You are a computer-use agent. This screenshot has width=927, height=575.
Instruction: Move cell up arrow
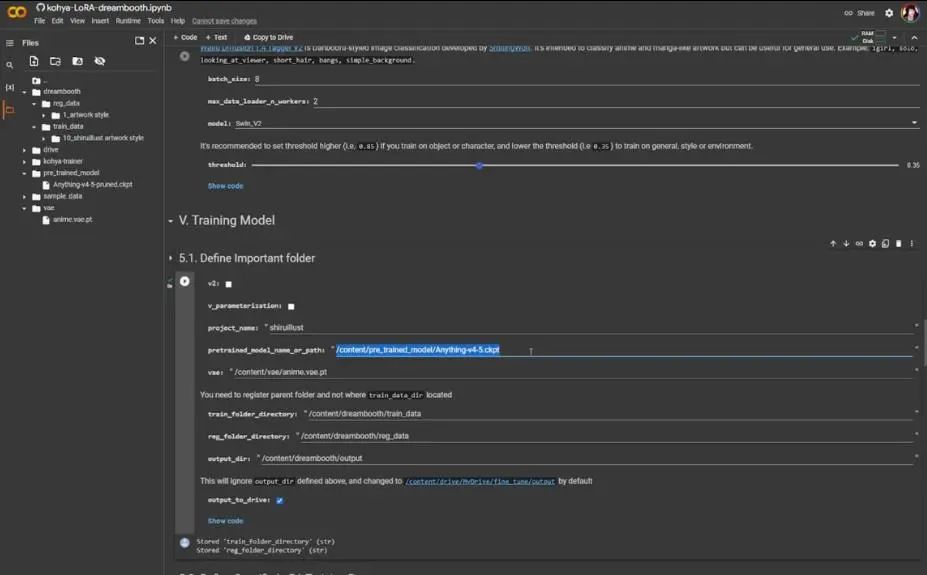pos(833,243)
